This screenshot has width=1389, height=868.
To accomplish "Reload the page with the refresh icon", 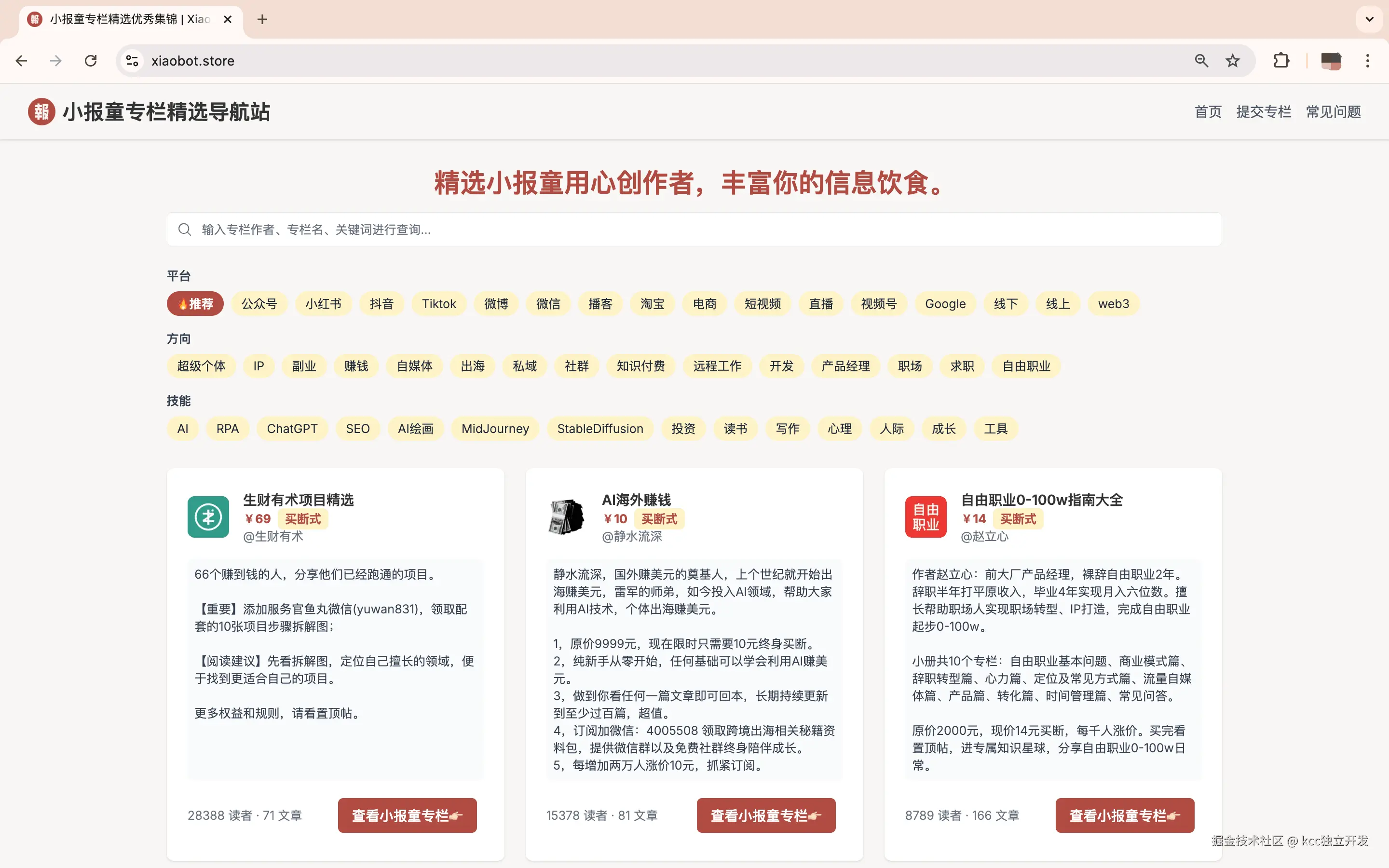I will 91,61.
